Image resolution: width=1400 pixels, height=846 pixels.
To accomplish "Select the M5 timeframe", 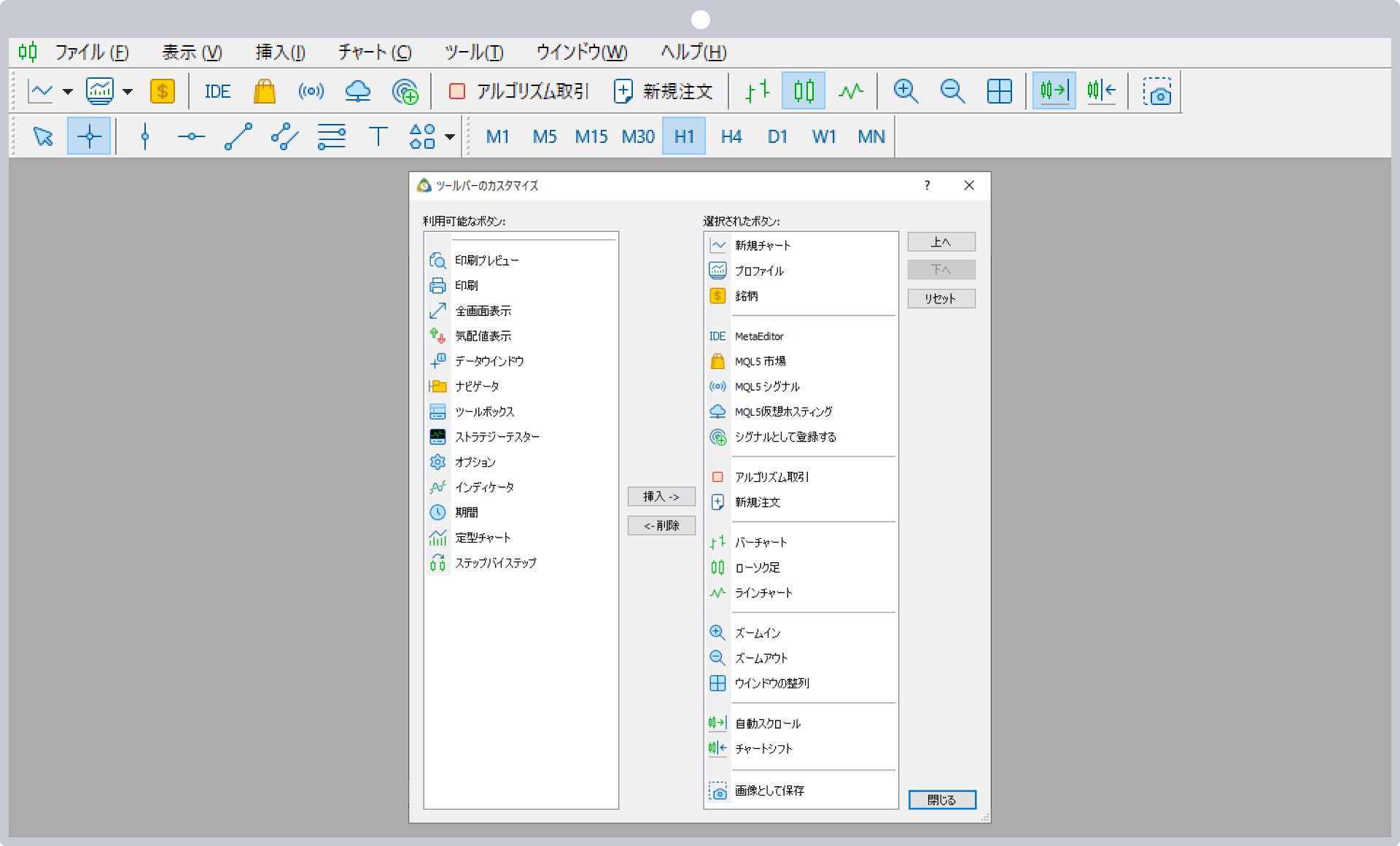I will coord(545,136).
